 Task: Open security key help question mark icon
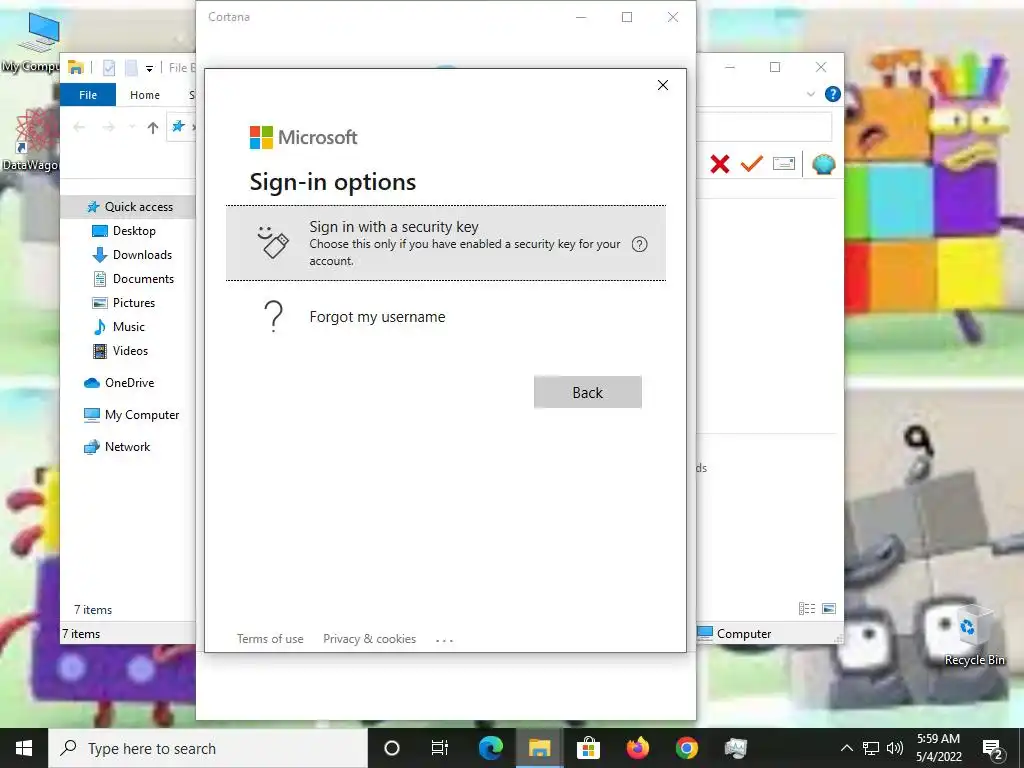click(x=639, y=244)
